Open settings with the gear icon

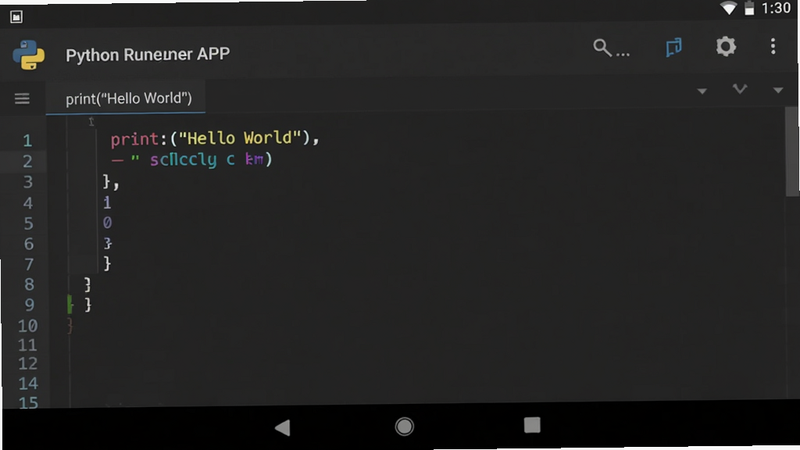(x=726, y=46)
